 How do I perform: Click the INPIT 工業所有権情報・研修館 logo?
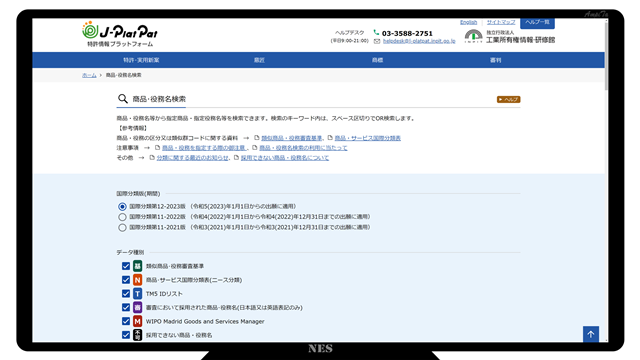pyautogui.click(x=510, y=36)
